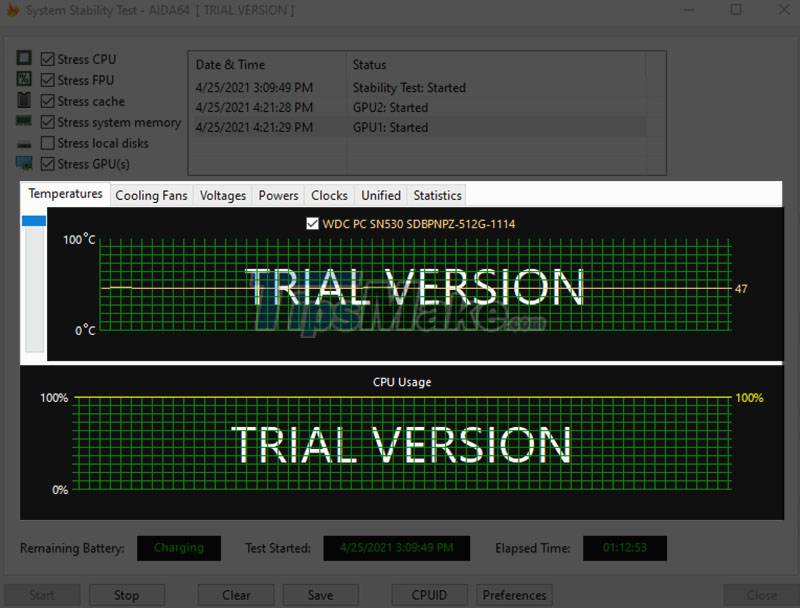Switch to the Cooling Fans tab
800x608 pixels.
point(151,195)
